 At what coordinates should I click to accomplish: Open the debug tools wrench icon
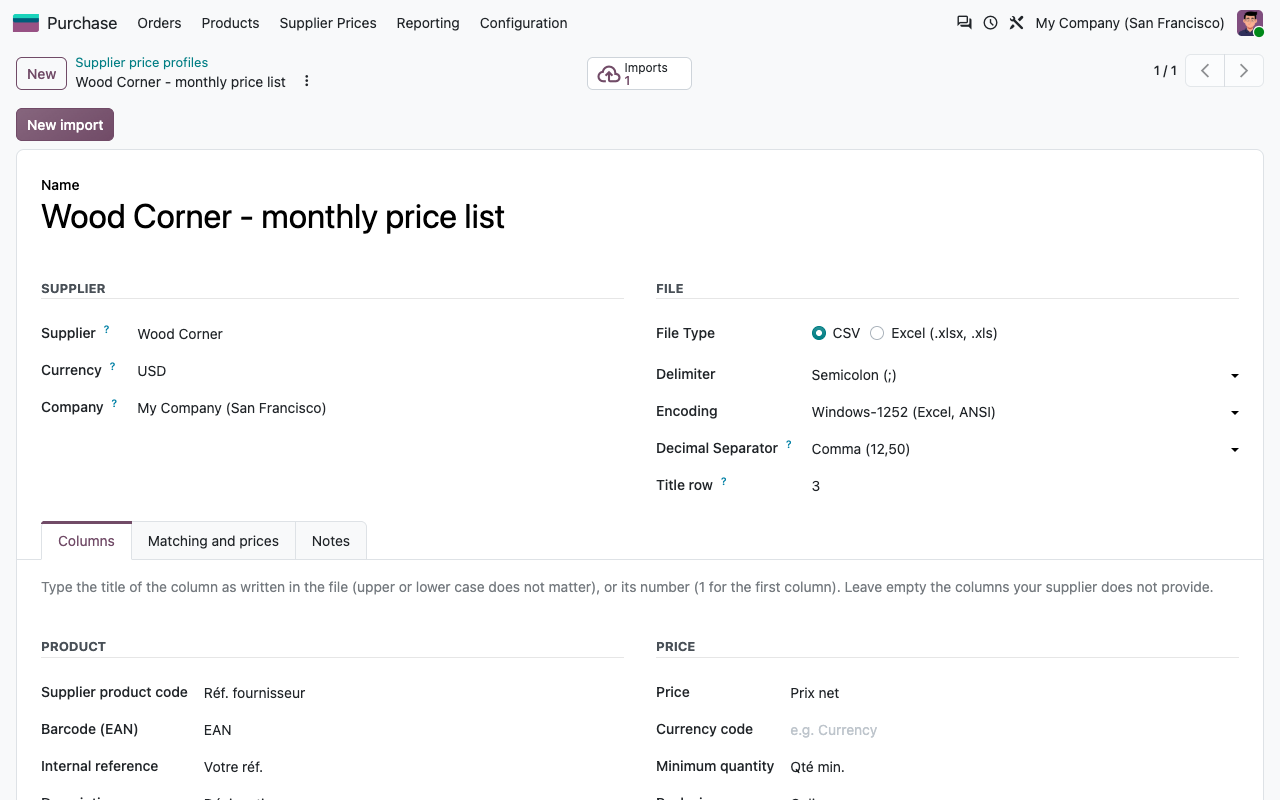pyautogui.click(x=1016, y=22)
